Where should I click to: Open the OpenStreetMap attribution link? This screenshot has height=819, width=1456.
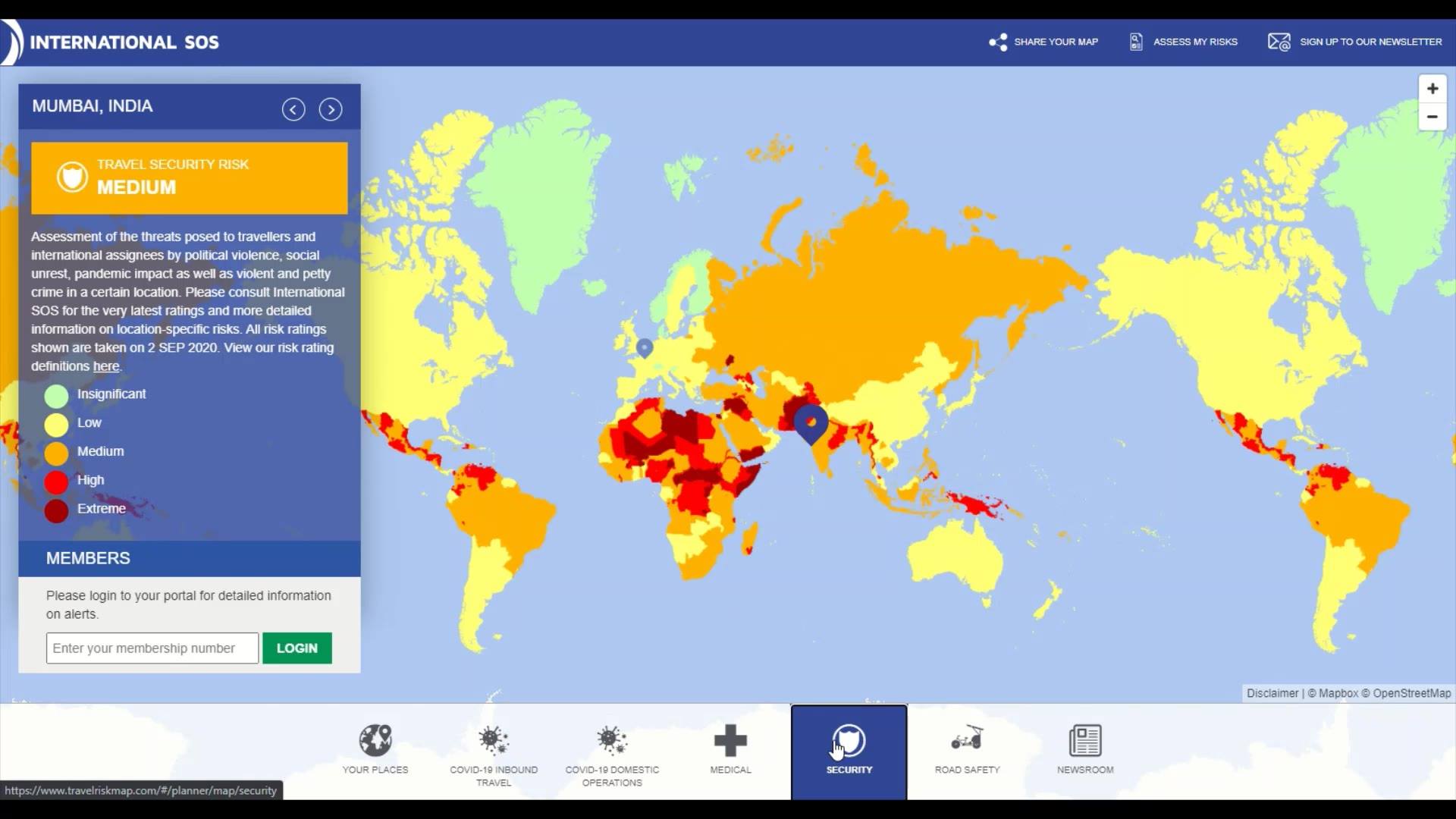click(x=1406, y=693)
